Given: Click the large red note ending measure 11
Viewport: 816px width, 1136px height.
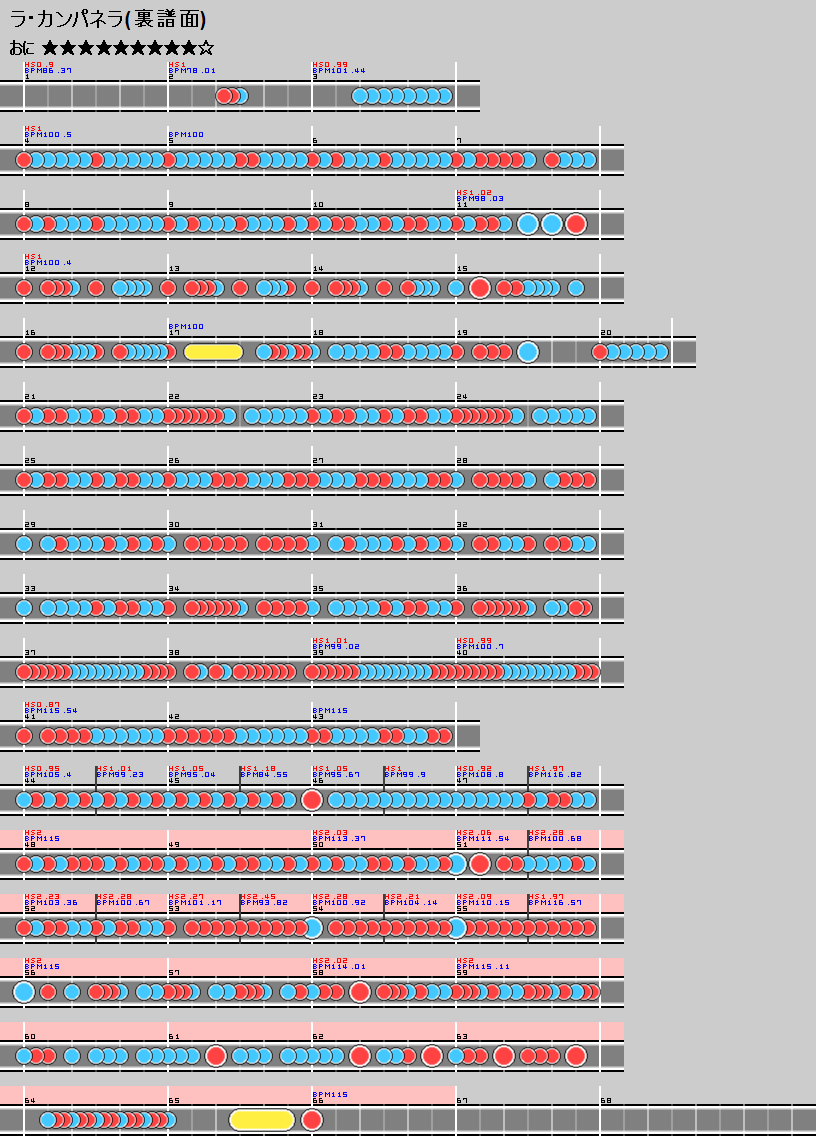Looking at the screenshot, I should pos(576,224).
